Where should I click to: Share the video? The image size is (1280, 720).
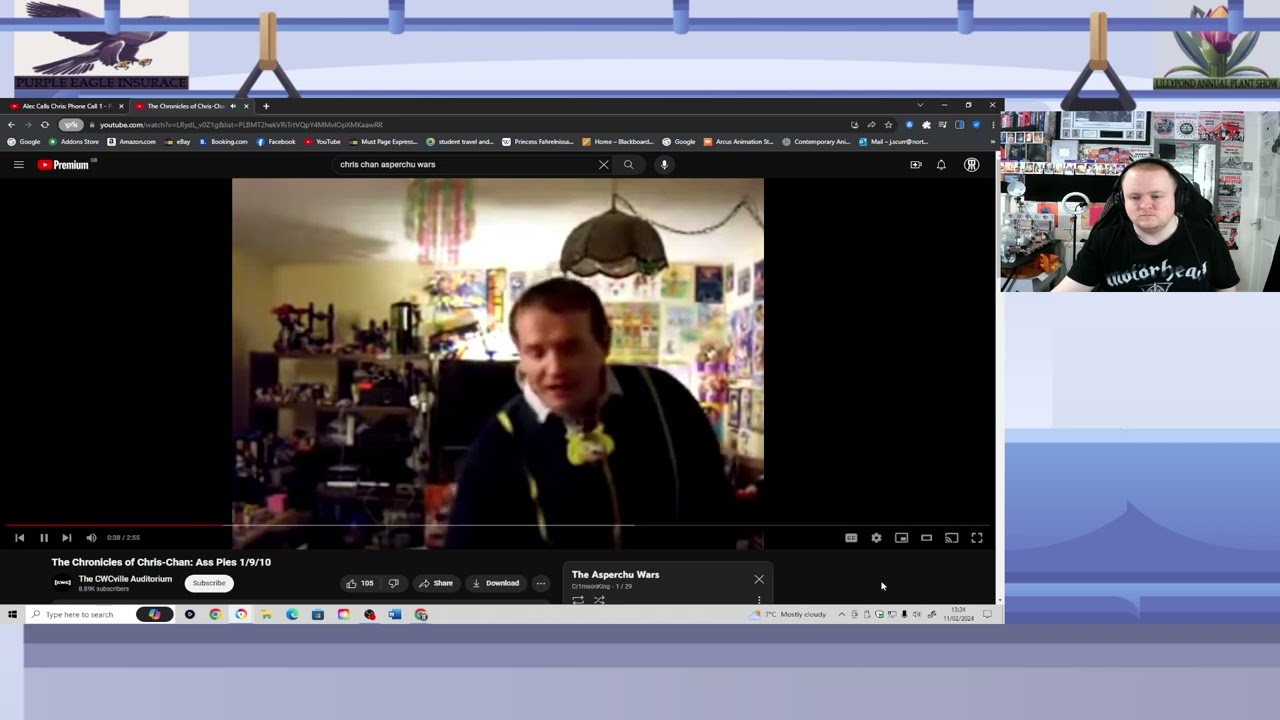436,583
